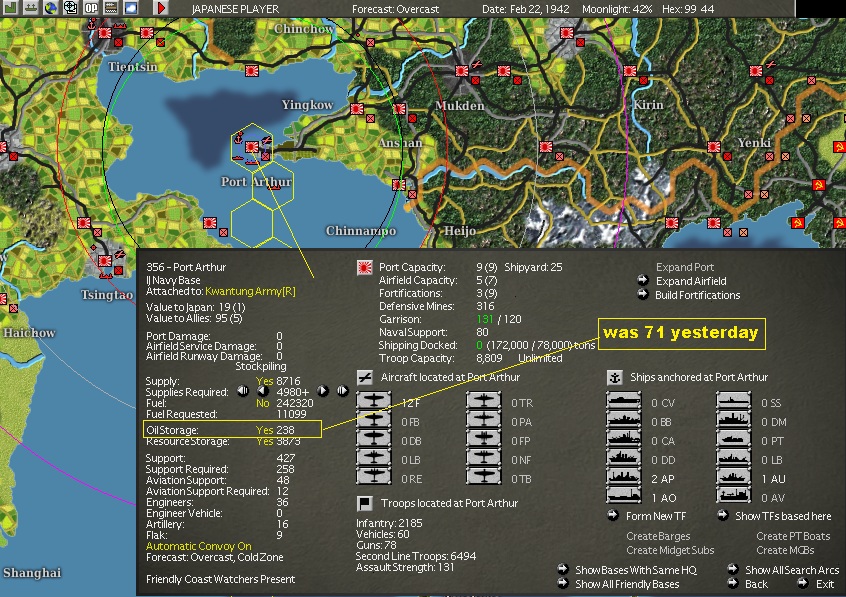Select the 0 CA cruiser ship icon
Image resolution: width=846 pixels, height=597 pixels.
click(x=624, y=440)
